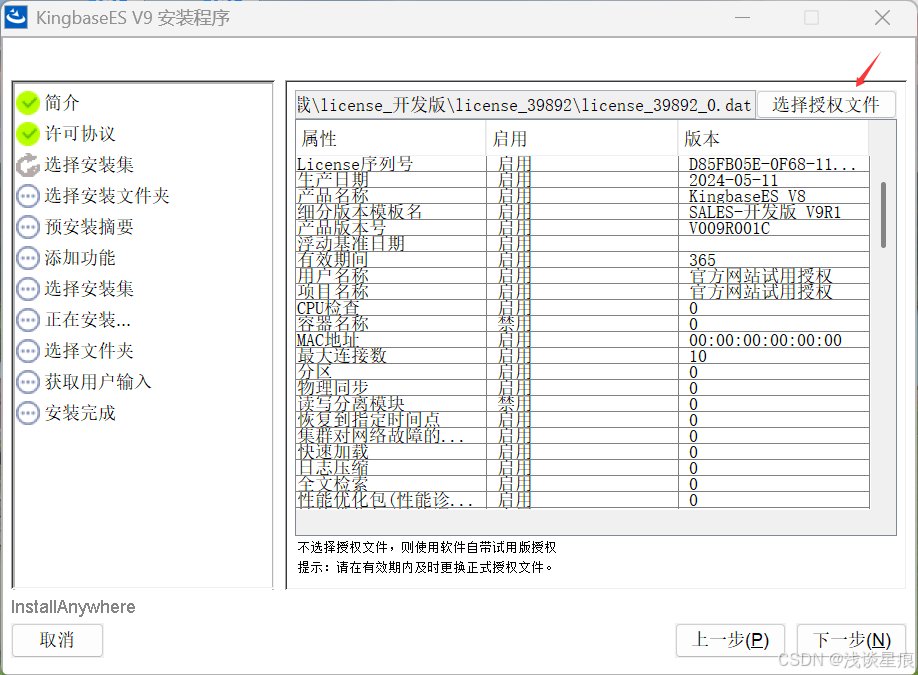
Task: Click the green checkmark icon beside 许可协议
Action: click(28, 134)
